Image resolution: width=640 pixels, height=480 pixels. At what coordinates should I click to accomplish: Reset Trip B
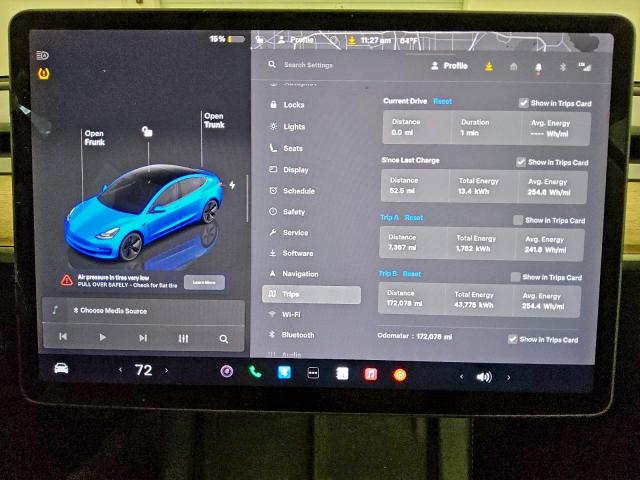pos(411,274)
